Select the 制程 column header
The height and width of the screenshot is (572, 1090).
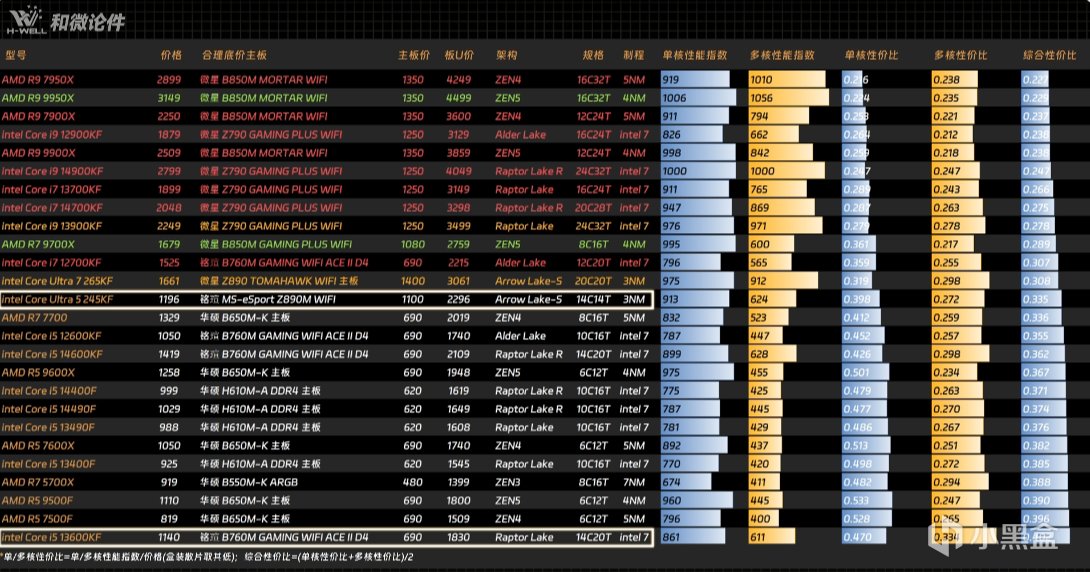[x=633, y=55]
